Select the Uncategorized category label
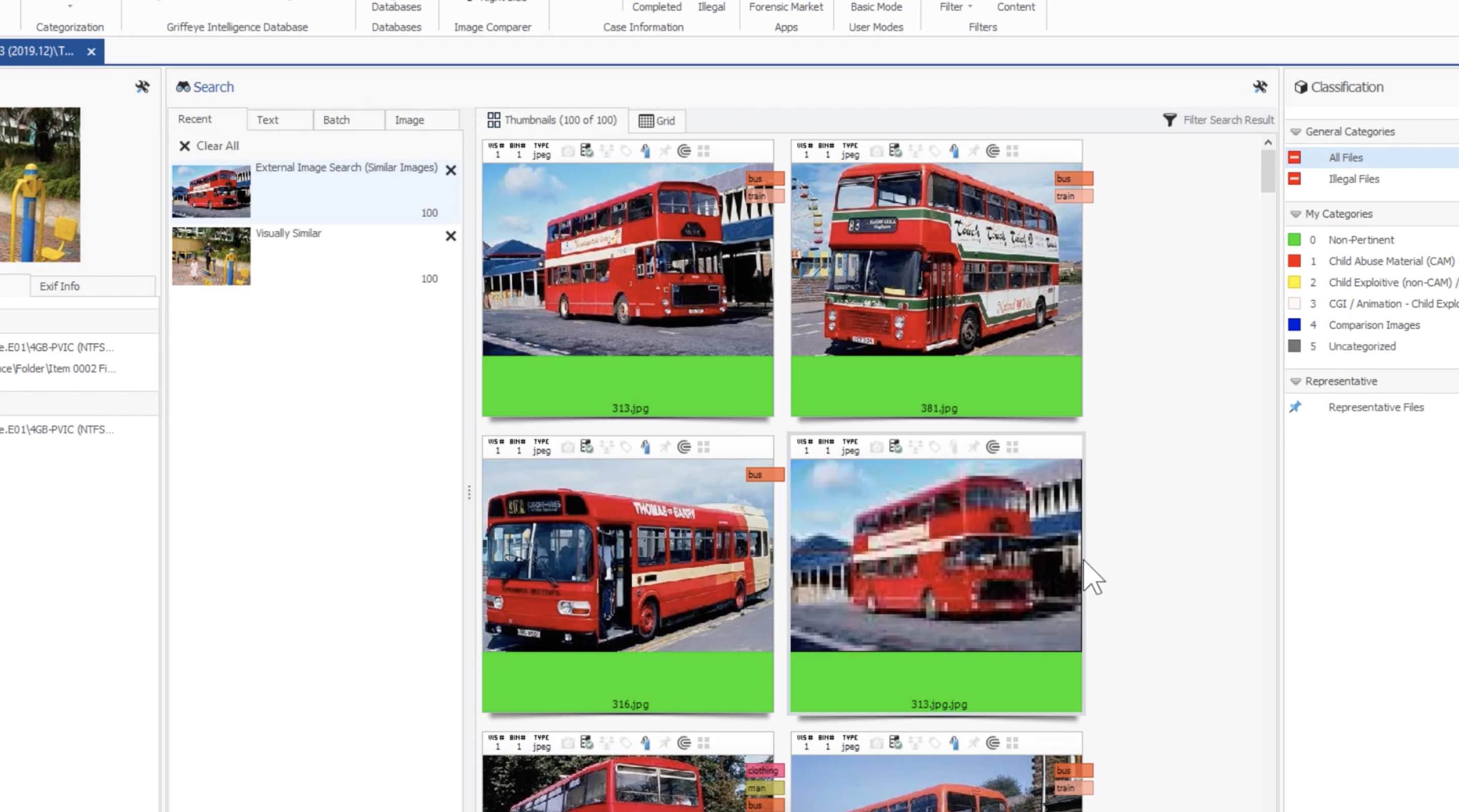Viewport: 1459px width, 812px height. coord(1362,346)
